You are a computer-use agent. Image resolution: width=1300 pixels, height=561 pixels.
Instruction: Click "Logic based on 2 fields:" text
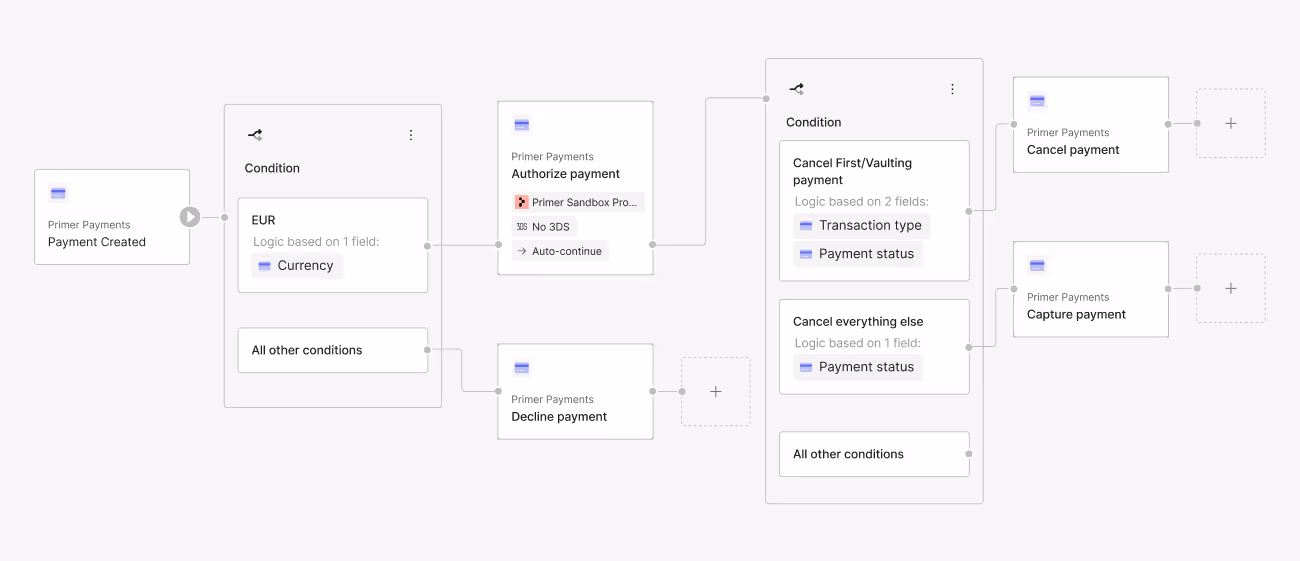tap(861, 201)
